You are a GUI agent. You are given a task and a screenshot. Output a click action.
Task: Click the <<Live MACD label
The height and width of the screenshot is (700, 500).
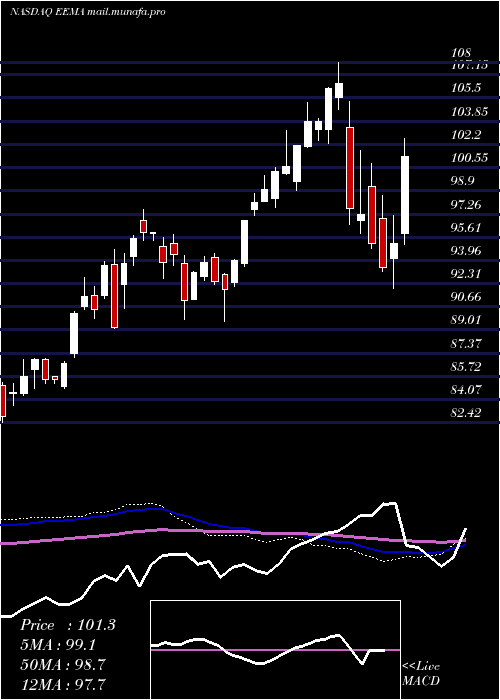tap(421, 674)
